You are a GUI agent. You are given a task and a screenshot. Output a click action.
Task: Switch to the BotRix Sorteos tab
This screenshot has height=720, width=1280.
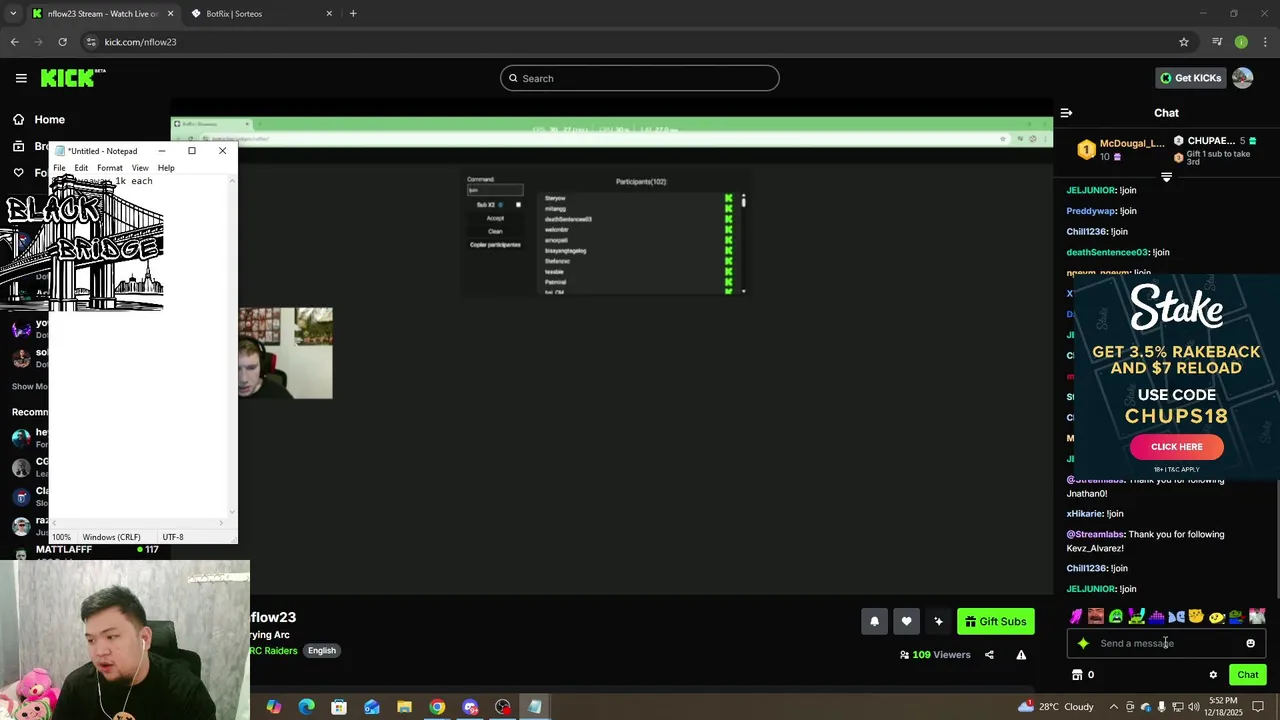[x=262, y=14]
